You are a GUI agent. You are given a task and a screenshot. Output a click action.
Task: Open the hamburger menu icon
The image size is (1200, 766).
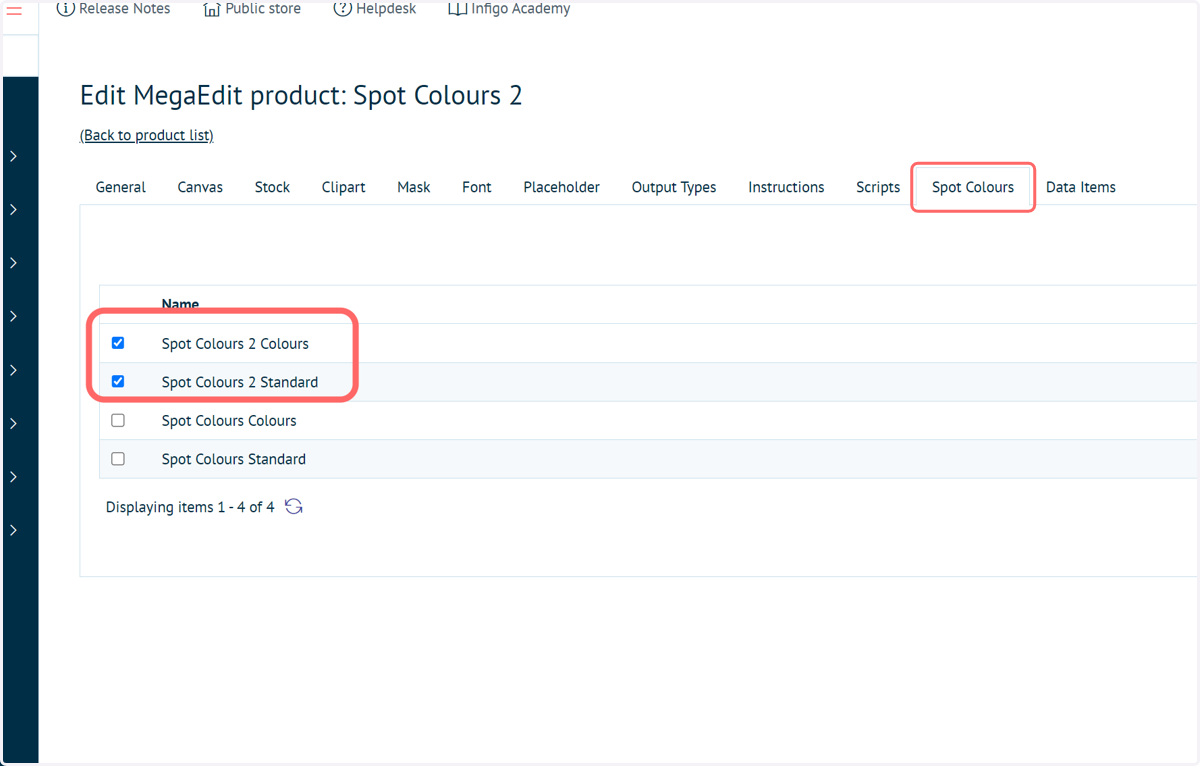click(x=14, y=11)
